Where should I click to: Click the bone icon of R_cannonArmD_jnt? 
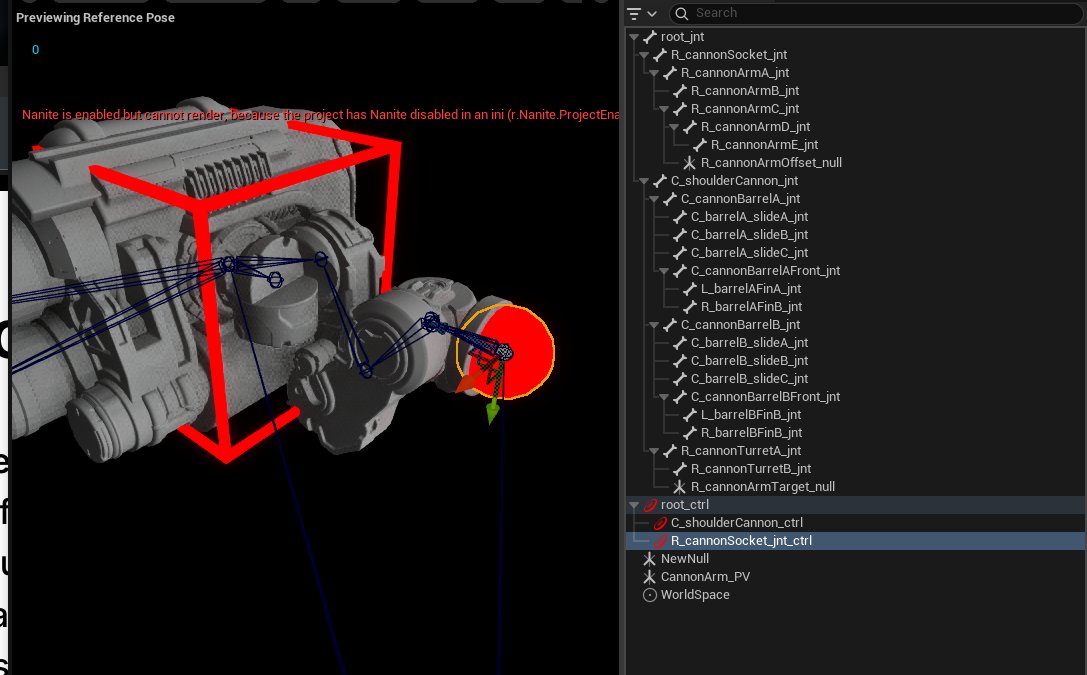pyautogui.click(x=690, y=127)
